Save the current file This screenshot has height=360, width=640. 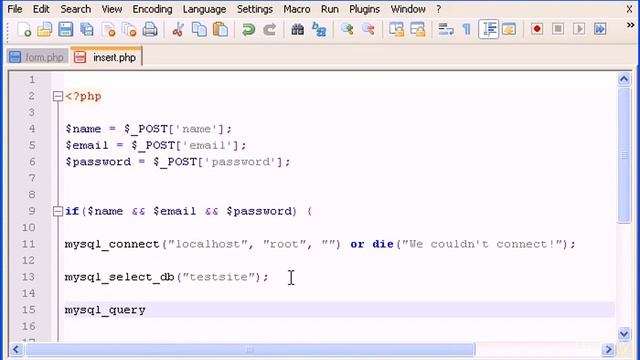point(66,29)
